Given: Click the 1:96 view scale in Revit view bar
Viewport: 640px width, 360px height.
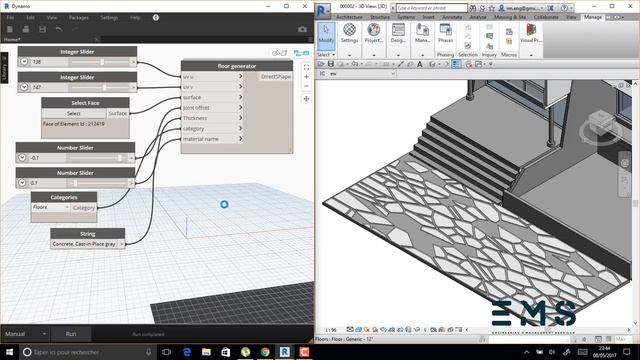Looking at the screenshot, I should pos(331,330).
